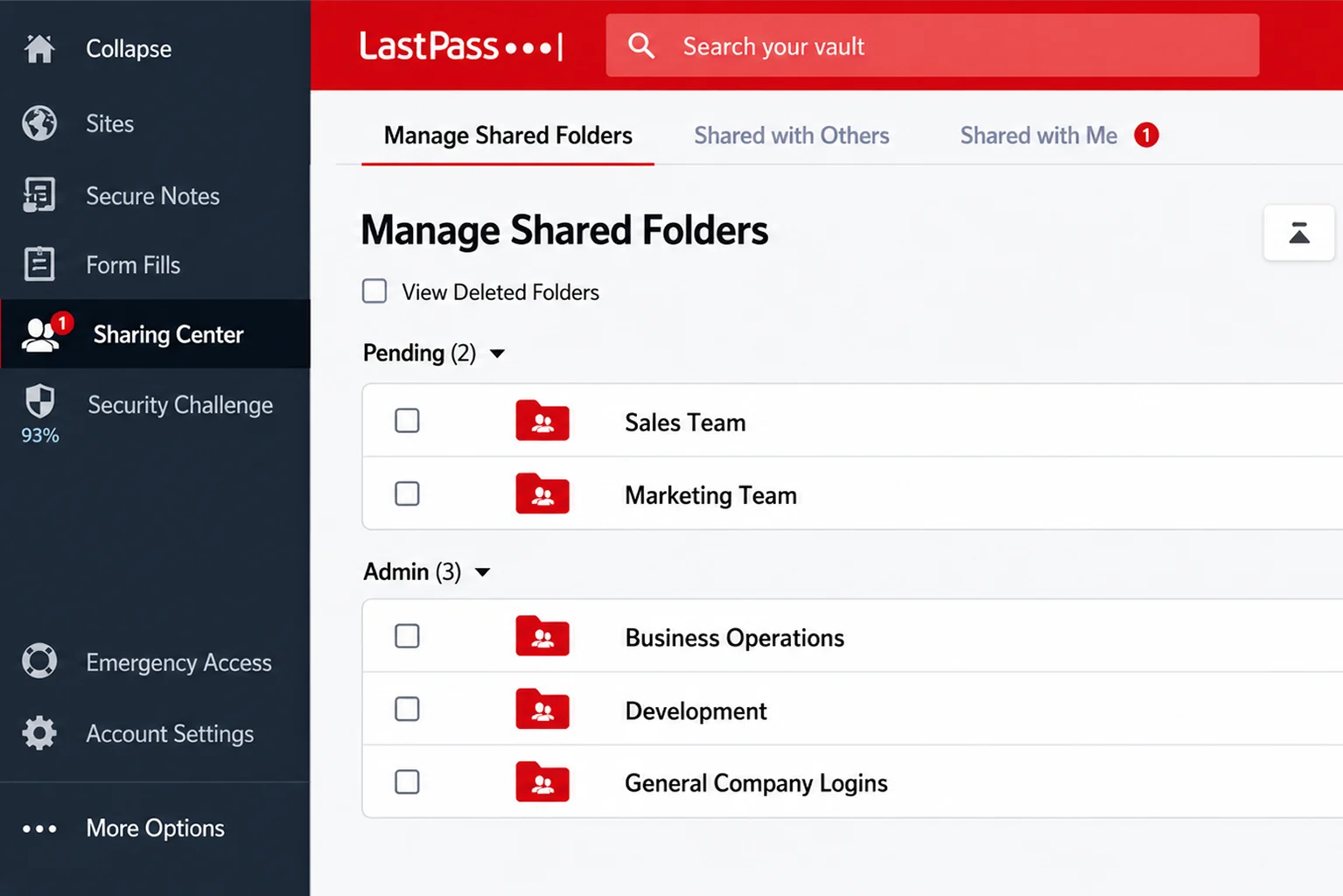1343x896 pixels.
Task: Open Emergency Access lifebuoy icon
Action: click(x=39, y=661)
